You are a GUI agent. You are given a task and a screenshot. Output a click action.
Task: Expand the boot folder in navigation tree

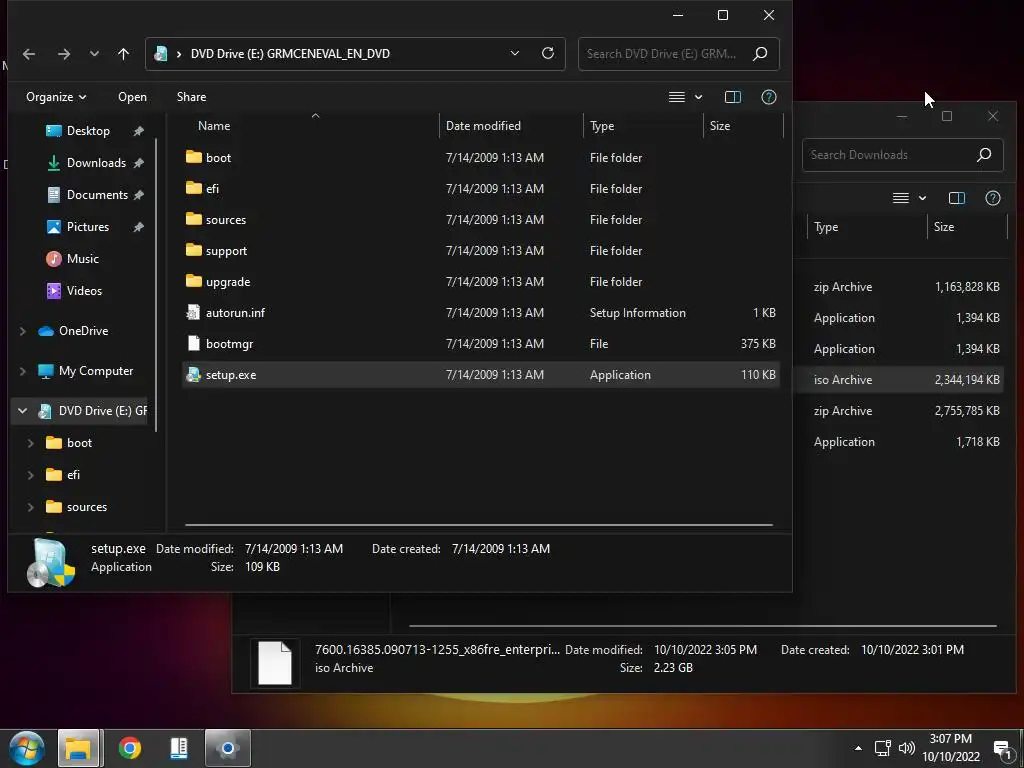31,443
